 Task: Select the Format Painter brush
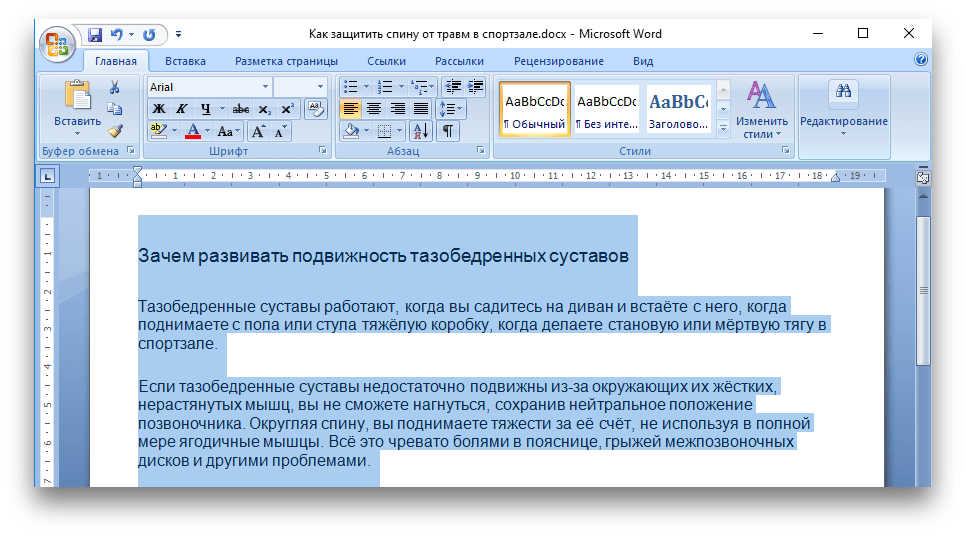click(x=114, y=130)
